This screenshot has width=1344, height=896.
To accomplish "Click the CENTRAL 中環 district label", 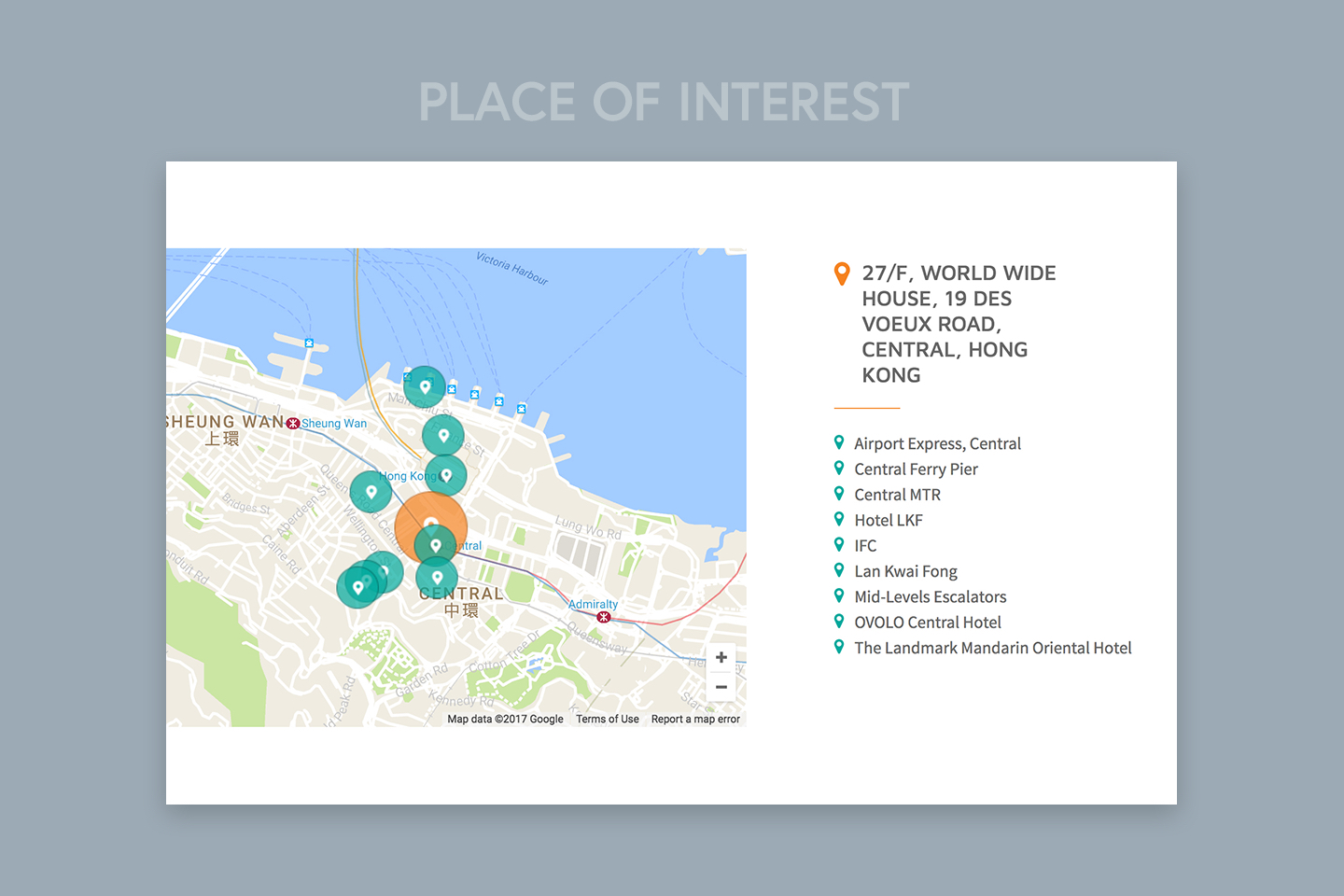I will [461, 602].
